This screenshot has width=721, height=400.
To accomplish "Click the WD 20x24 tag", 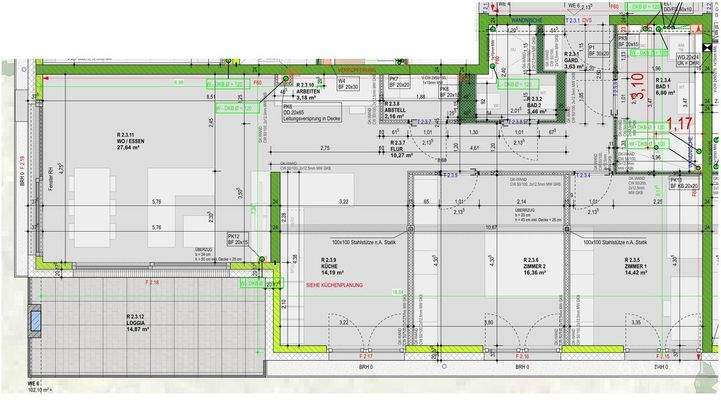I will point(687,59).
